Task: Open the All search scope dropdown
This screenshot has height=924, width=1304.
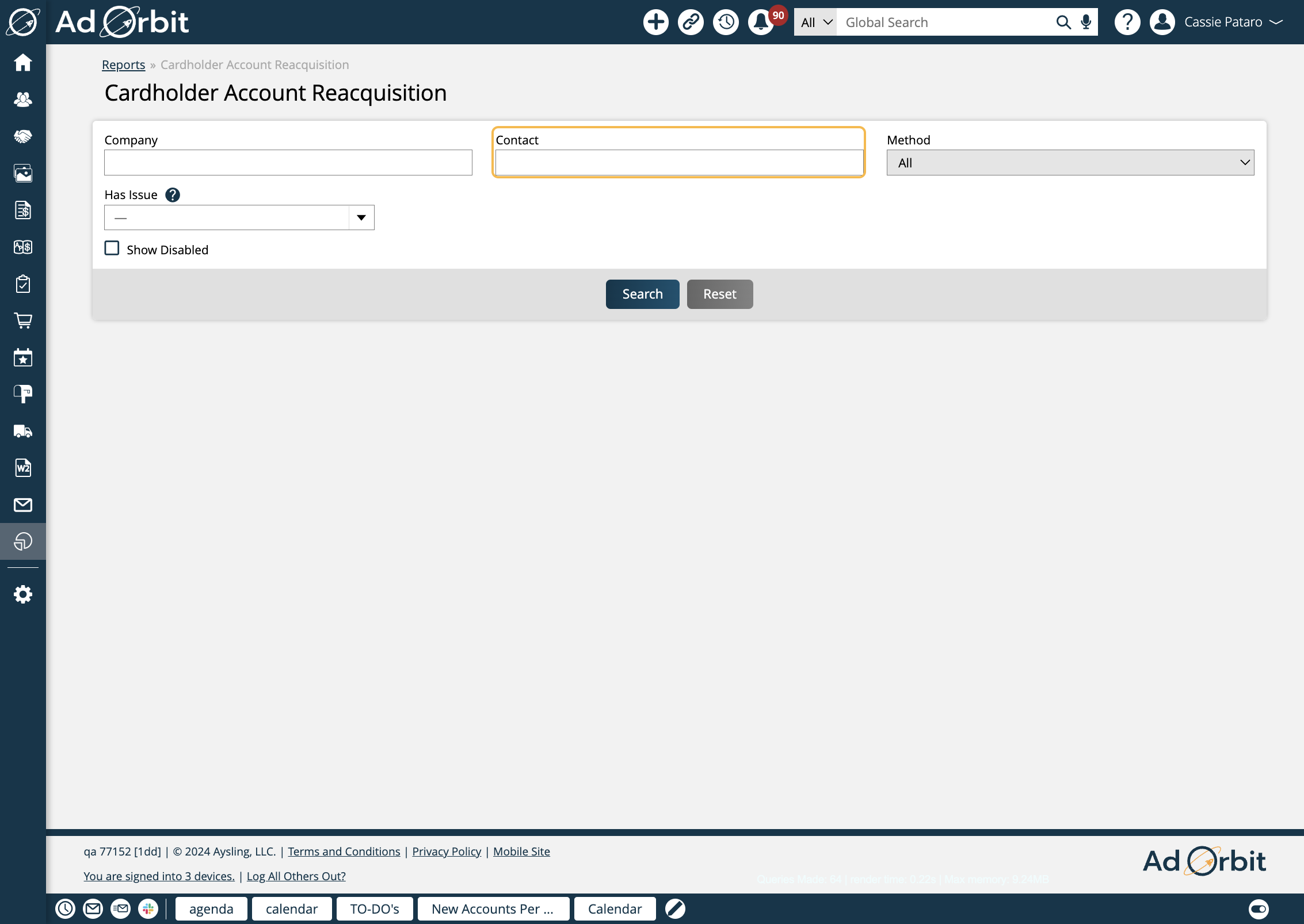Action: [x=815, y=22]
